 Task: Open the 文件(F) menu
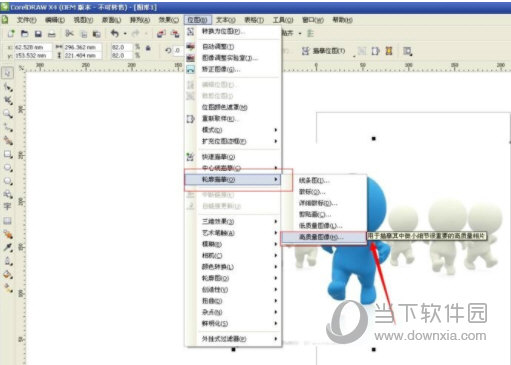pyautogui.click(x=27, y=20)
